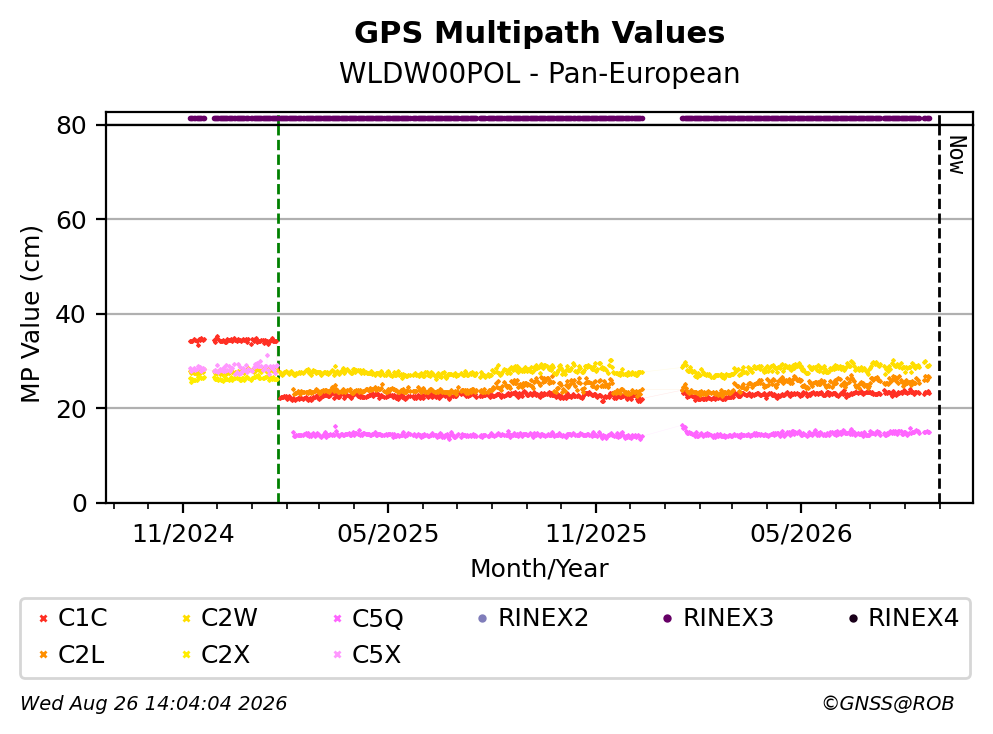Click the 60 y-axis tick label

(x=72, y=220)
